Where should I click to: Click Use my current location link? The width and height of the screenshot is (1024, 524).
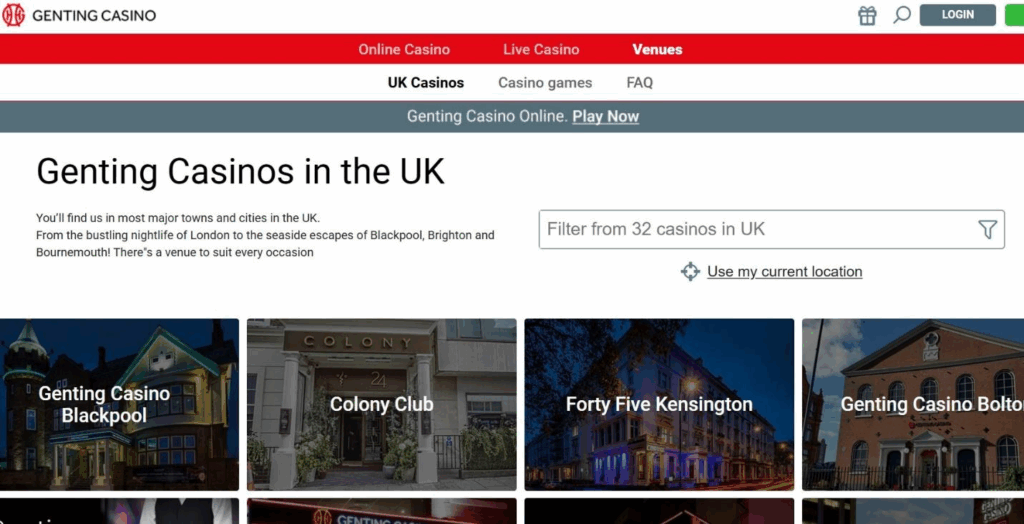pyautogui.click(x=784, y=271)
